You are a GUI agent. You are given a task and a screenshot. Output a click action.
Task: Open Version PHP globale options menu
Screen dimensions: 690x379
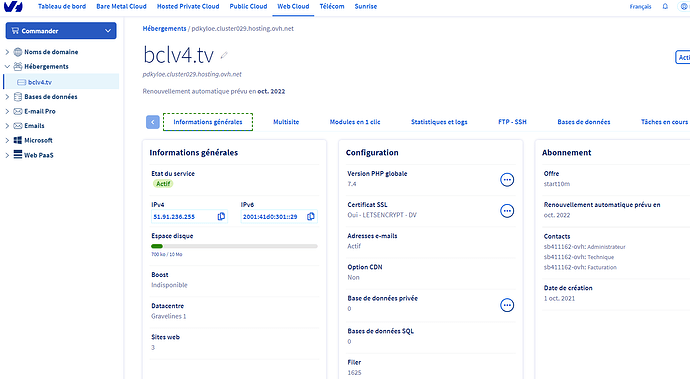507,180
